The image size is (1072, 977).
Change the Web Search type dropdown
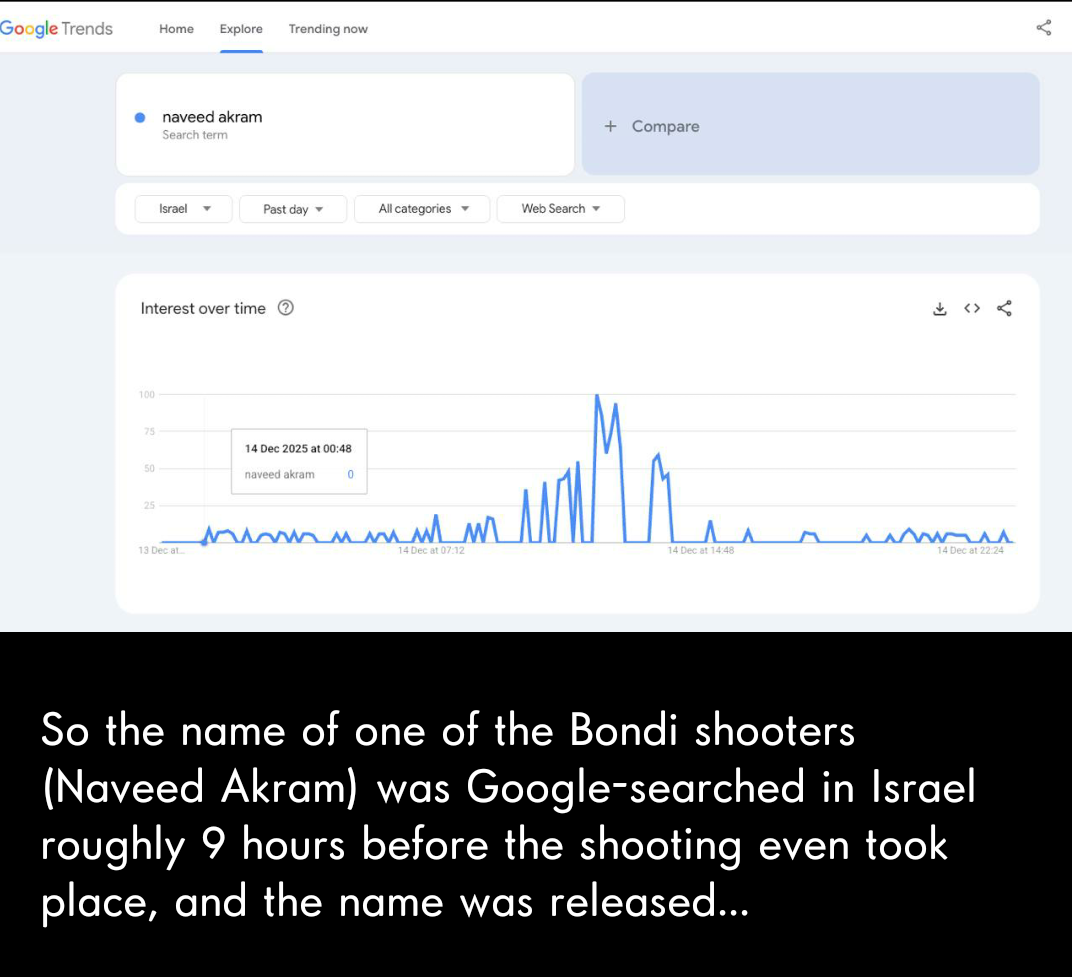pyautogui.click(x=560, y=209)
